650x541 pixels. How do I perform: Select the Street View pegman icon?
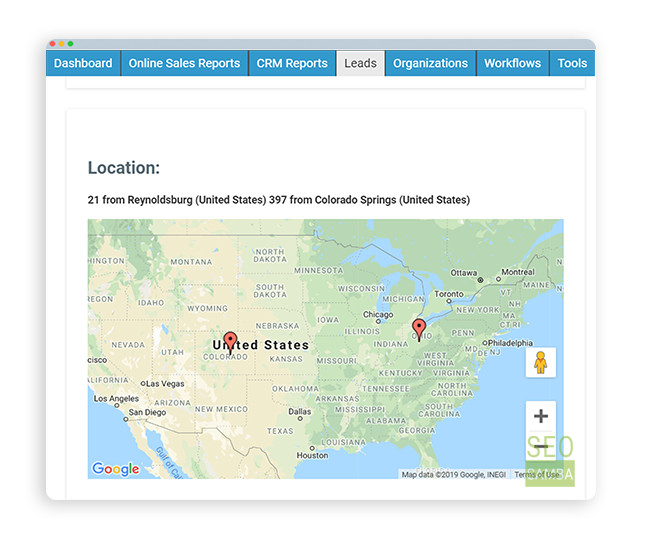click(x=541, y=362)
